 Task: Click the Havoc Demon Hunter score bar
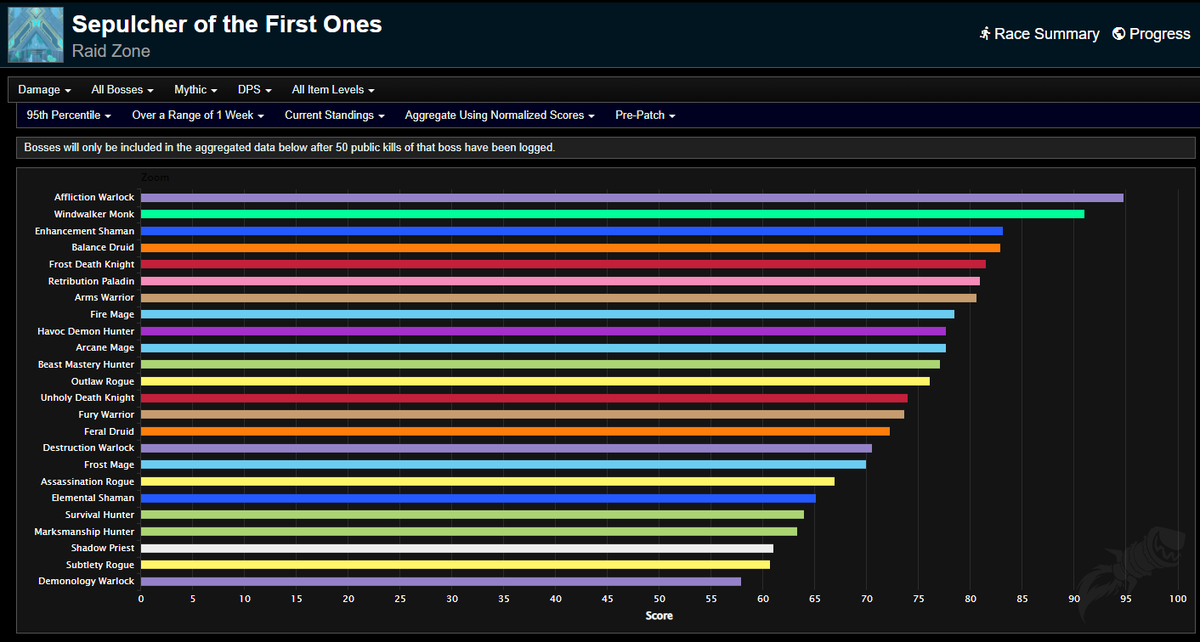(x=543, y=331)
